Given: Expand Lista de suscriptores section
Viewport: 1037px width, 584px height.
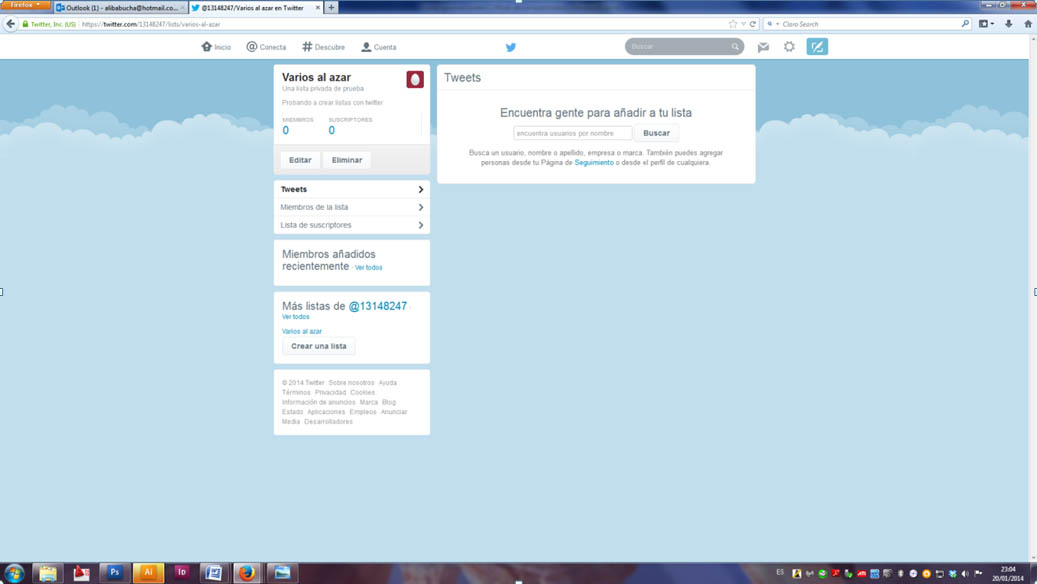Looking at the screenshot, I should (351, 225).
